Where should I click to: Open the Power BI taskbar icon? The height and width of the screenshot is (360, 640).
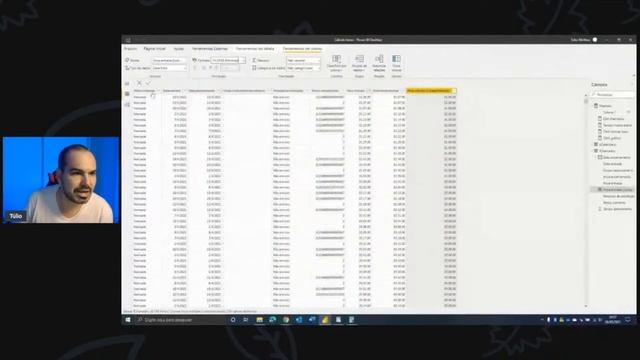325,320
